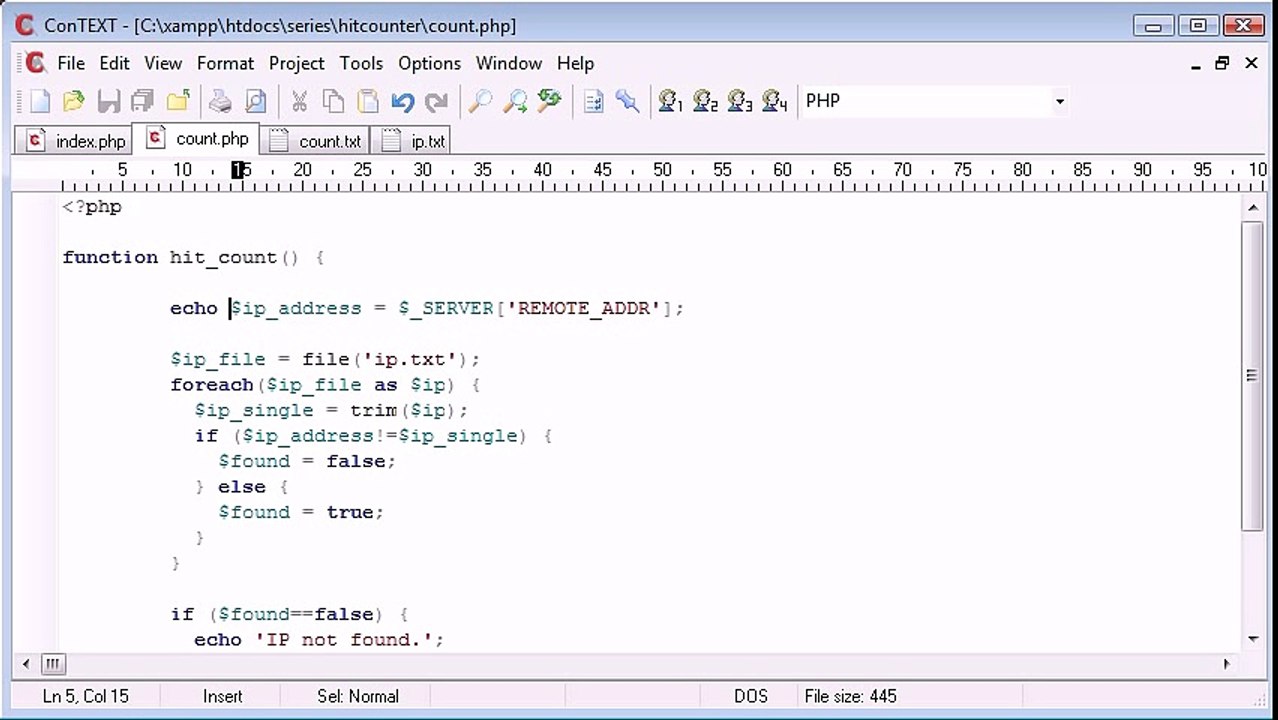
Task: Click "file('ip.txt')" in code
Action: point(386,359)
